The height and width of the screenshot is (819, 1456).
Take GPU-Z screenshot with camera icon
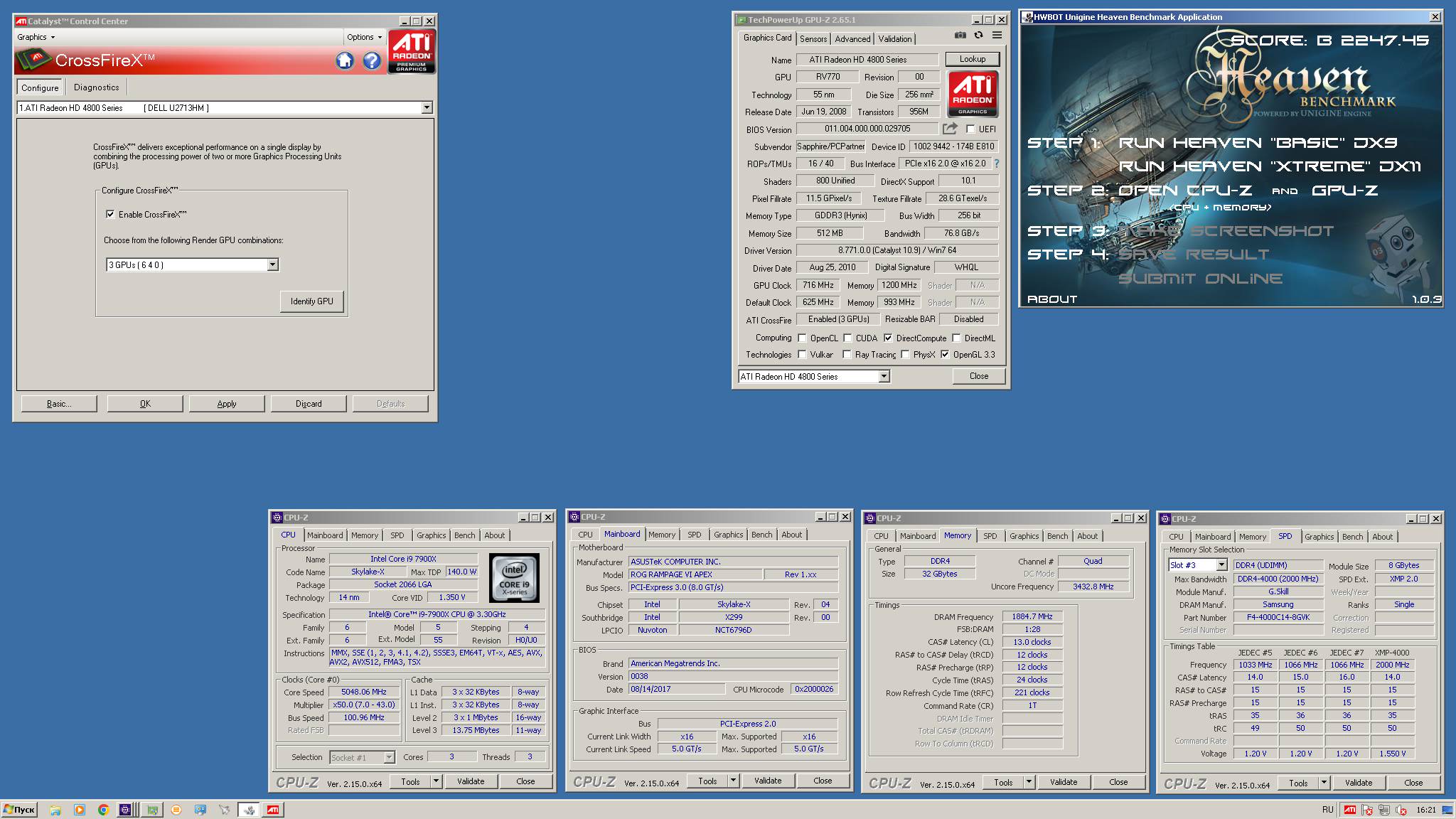pyautogui.click(x=960, y=35)
